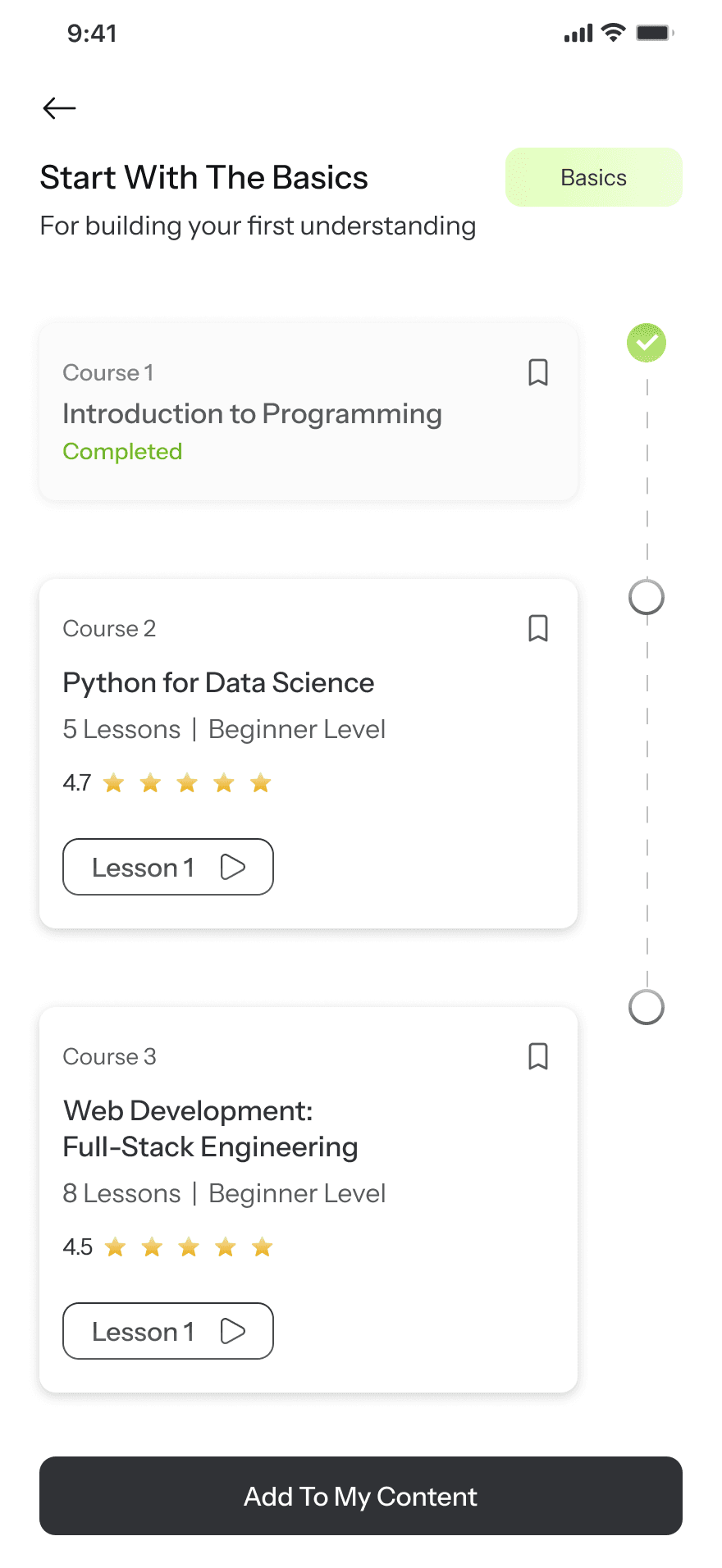Open Web Development: Full-Stack Engineering title

click(210, 1129)
